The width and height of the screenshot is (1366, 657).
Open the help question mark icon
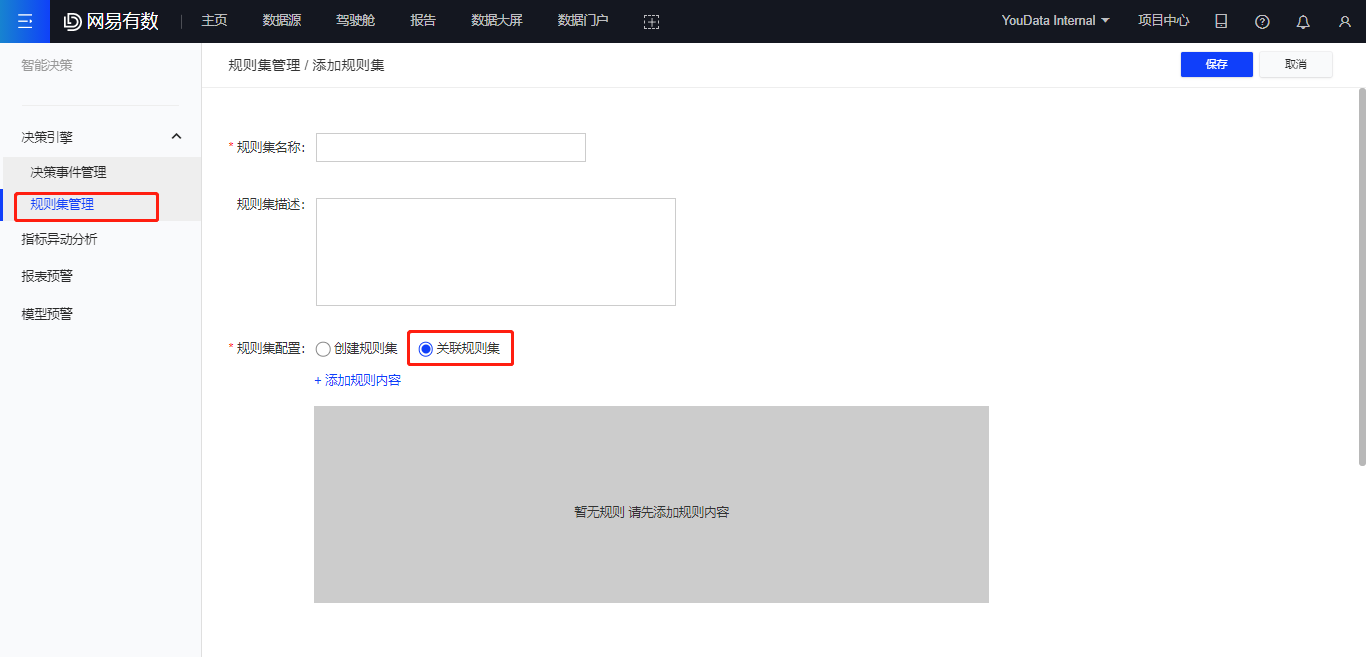(1262, 21)
